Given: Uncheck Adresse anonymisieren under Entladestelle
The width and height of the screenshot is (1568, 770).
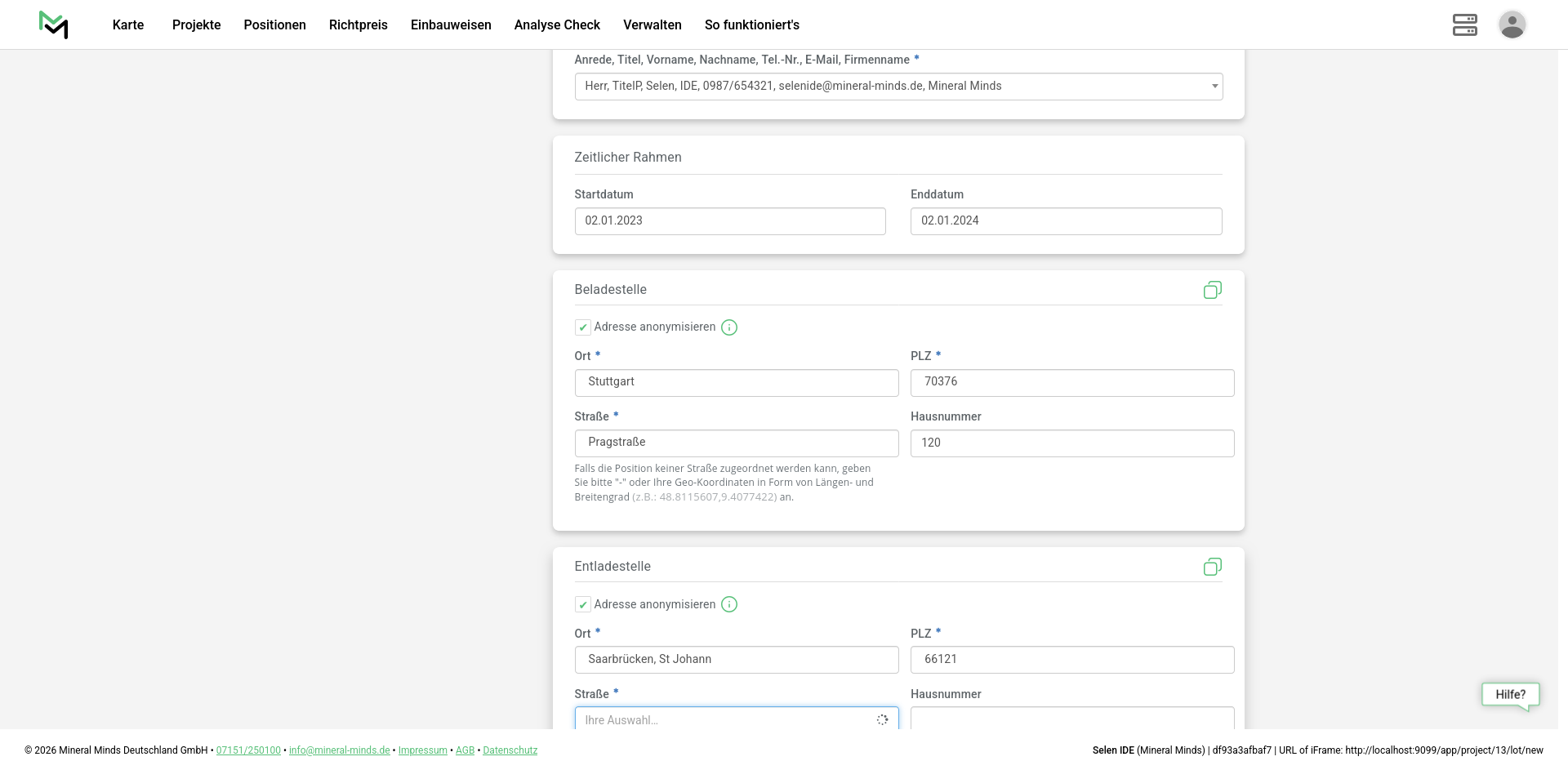Looking at the screenshot, I should [583, 605].
